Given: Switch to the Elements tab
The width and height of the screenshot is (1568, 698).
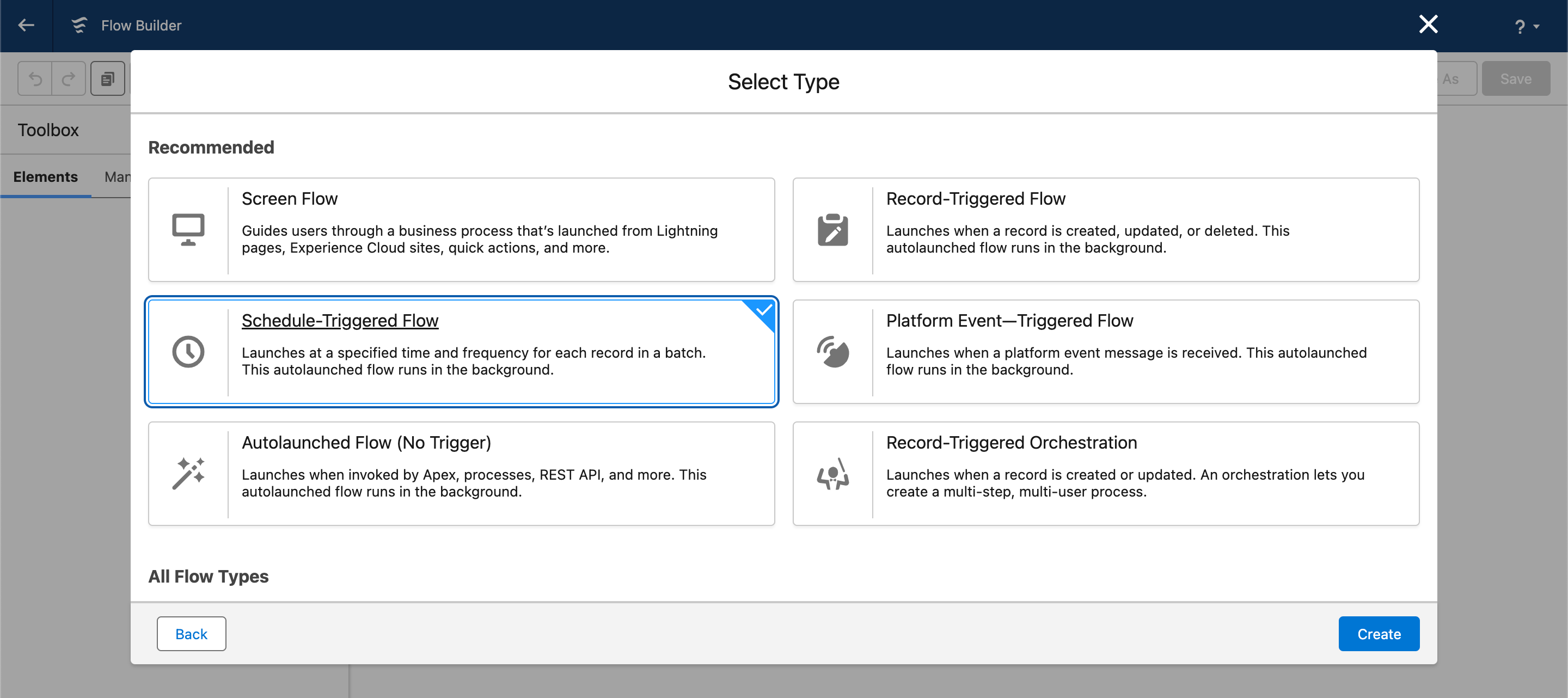Looking at the screenshot, I should click(46, 176).
